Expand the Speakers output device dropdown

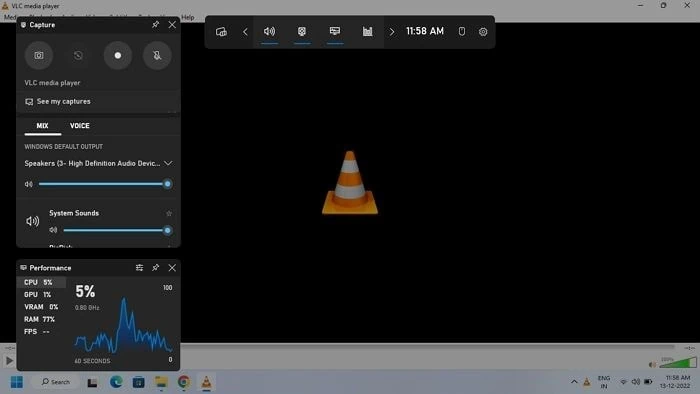pos(168,163)
